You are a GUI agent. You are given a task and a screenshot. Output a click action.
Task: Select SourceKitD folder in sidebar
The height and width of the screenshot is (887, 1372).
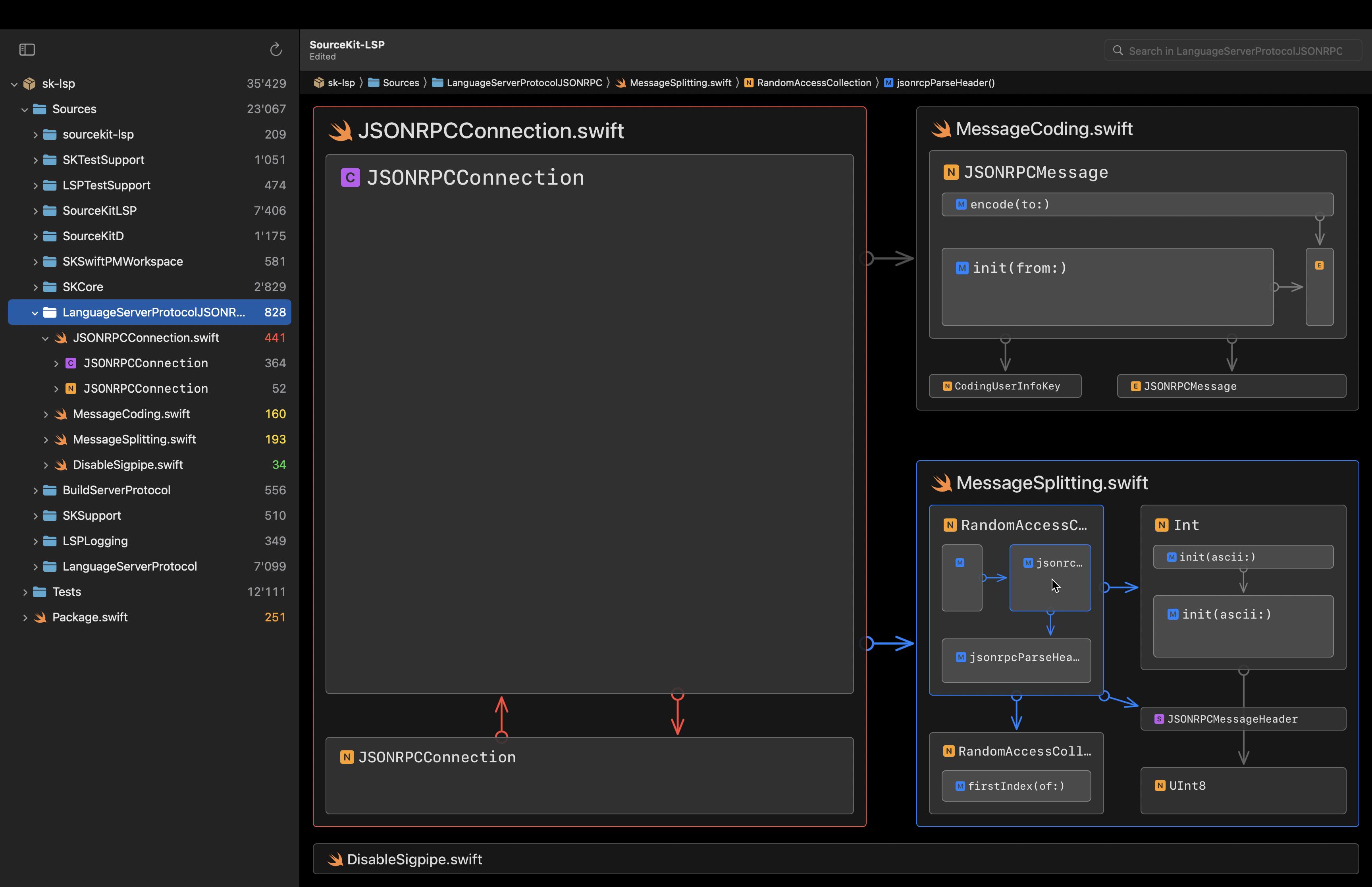(150, 236)
